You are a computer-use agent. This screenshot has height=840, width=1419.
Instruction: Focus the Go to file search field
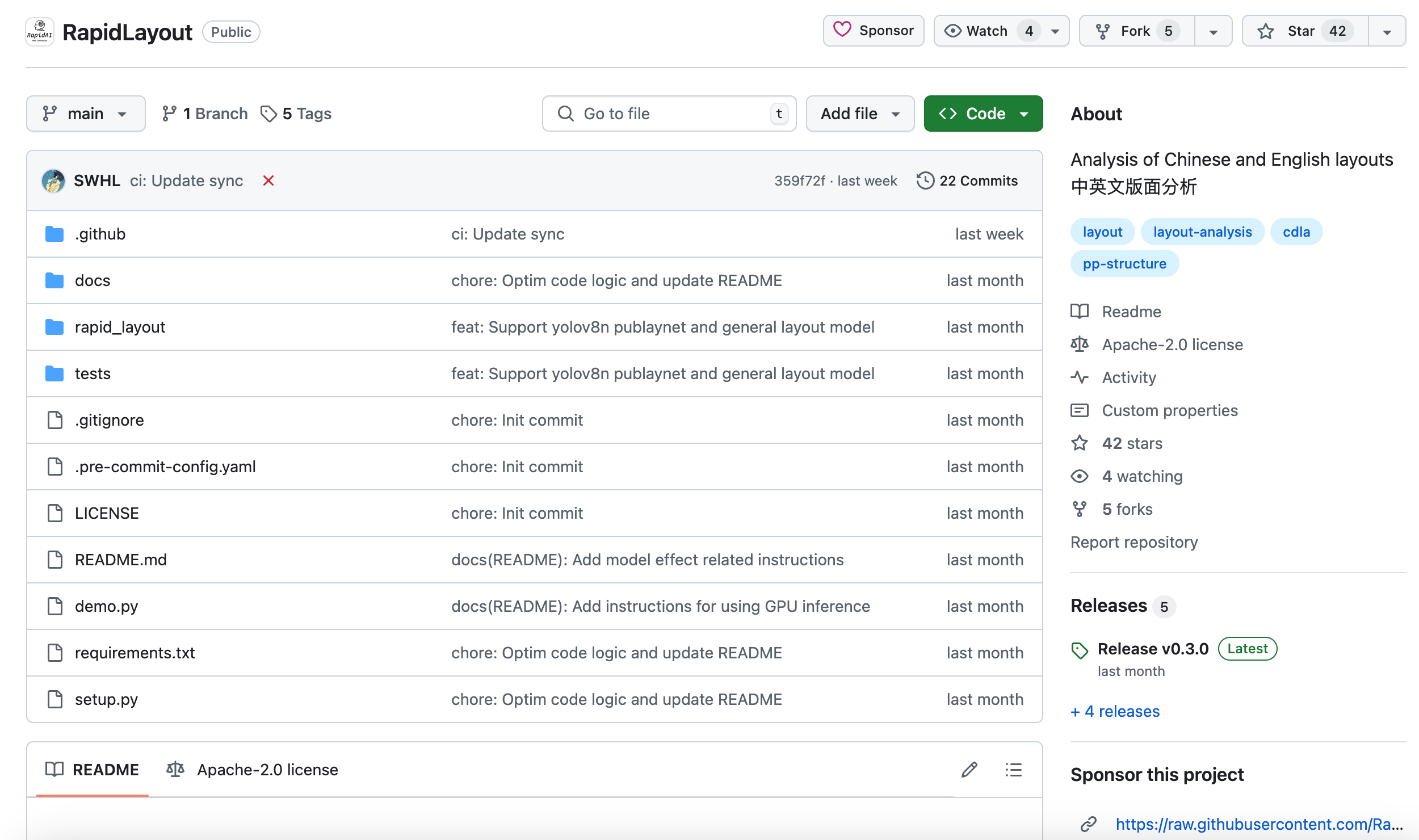point(669,114)
